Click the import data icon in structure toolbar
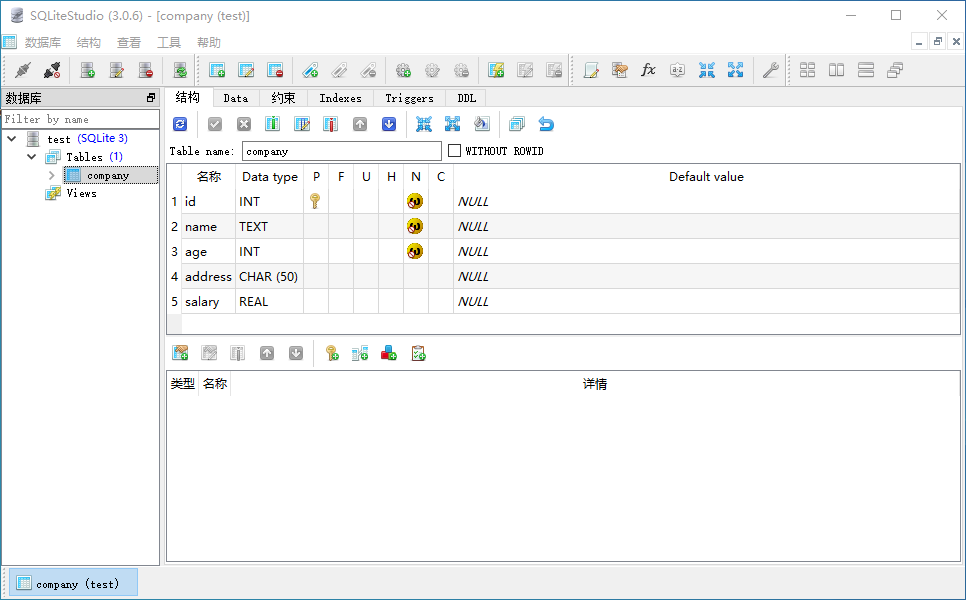Image resolution: width=966 pixels, height=600 pixels. [x=423, y=124]
